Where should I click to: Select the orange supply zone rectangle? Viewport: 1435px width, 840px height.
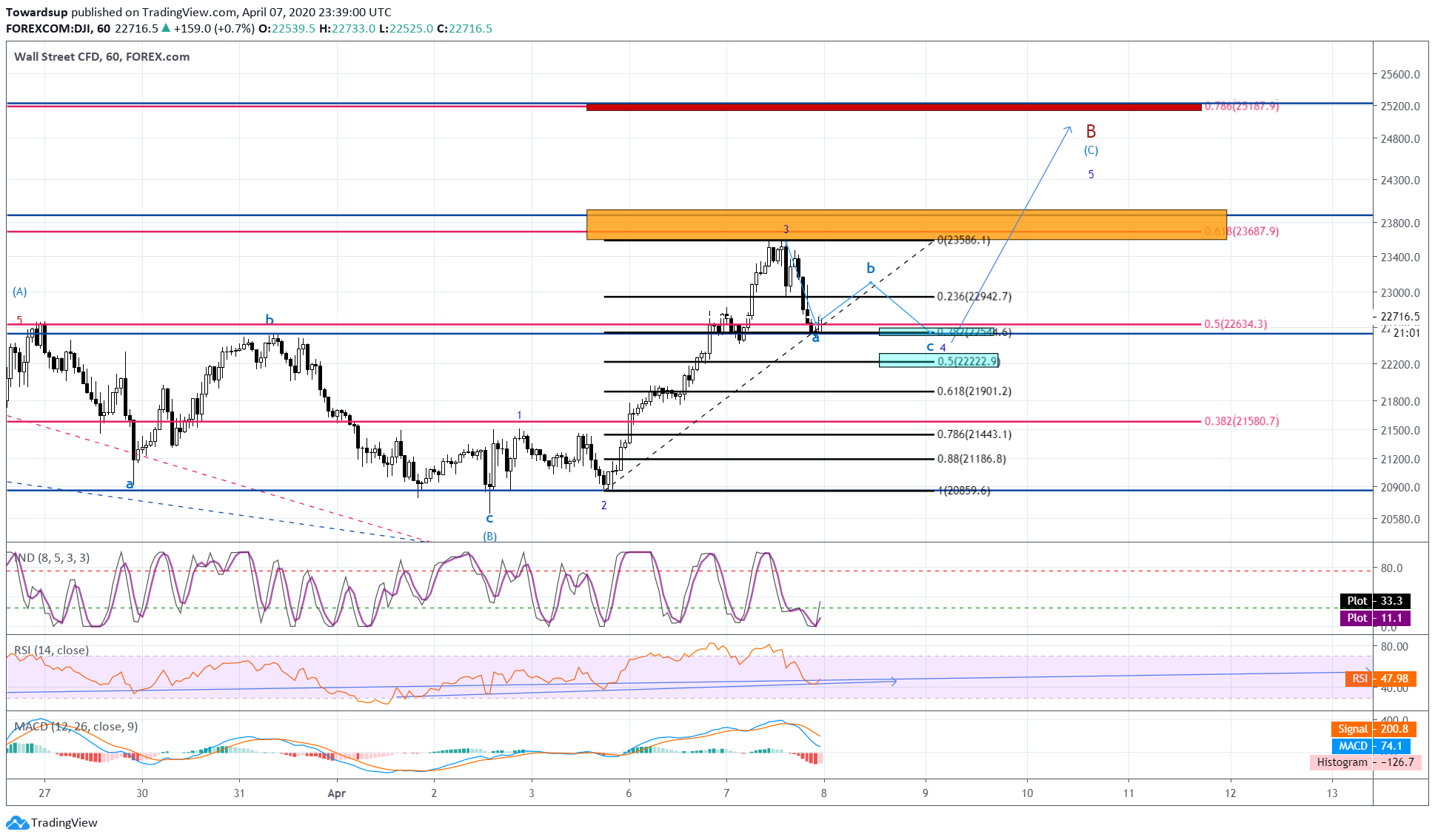click(x=906, y=224)
